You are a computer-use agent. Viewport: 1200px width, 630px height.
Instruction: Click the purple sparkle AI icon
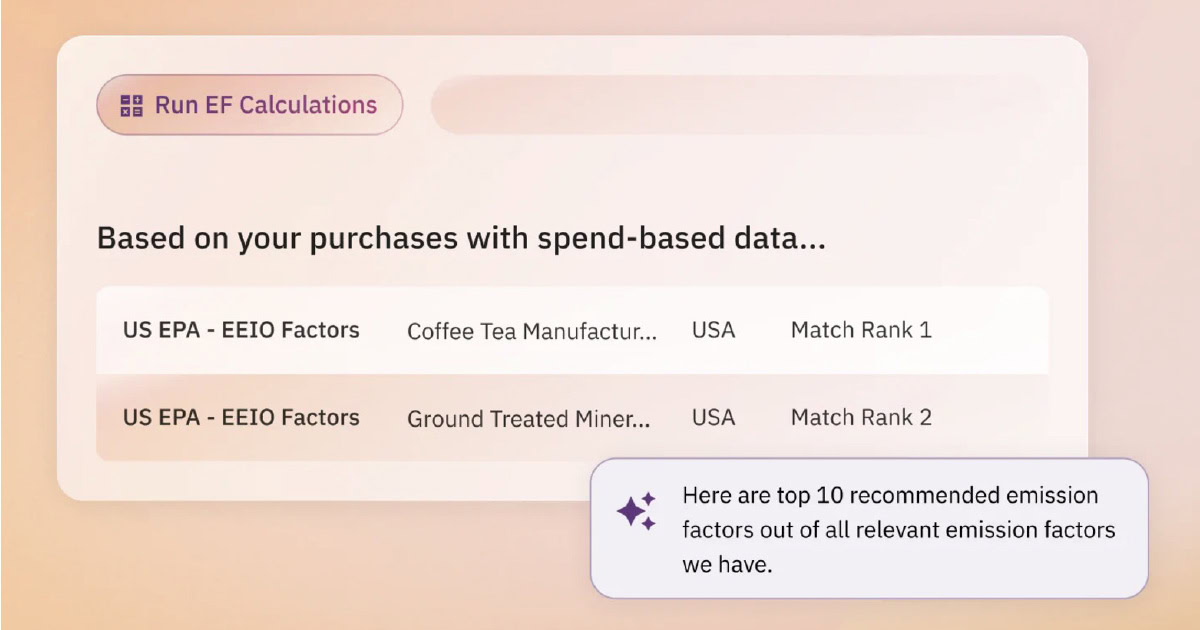coord(637,512)
